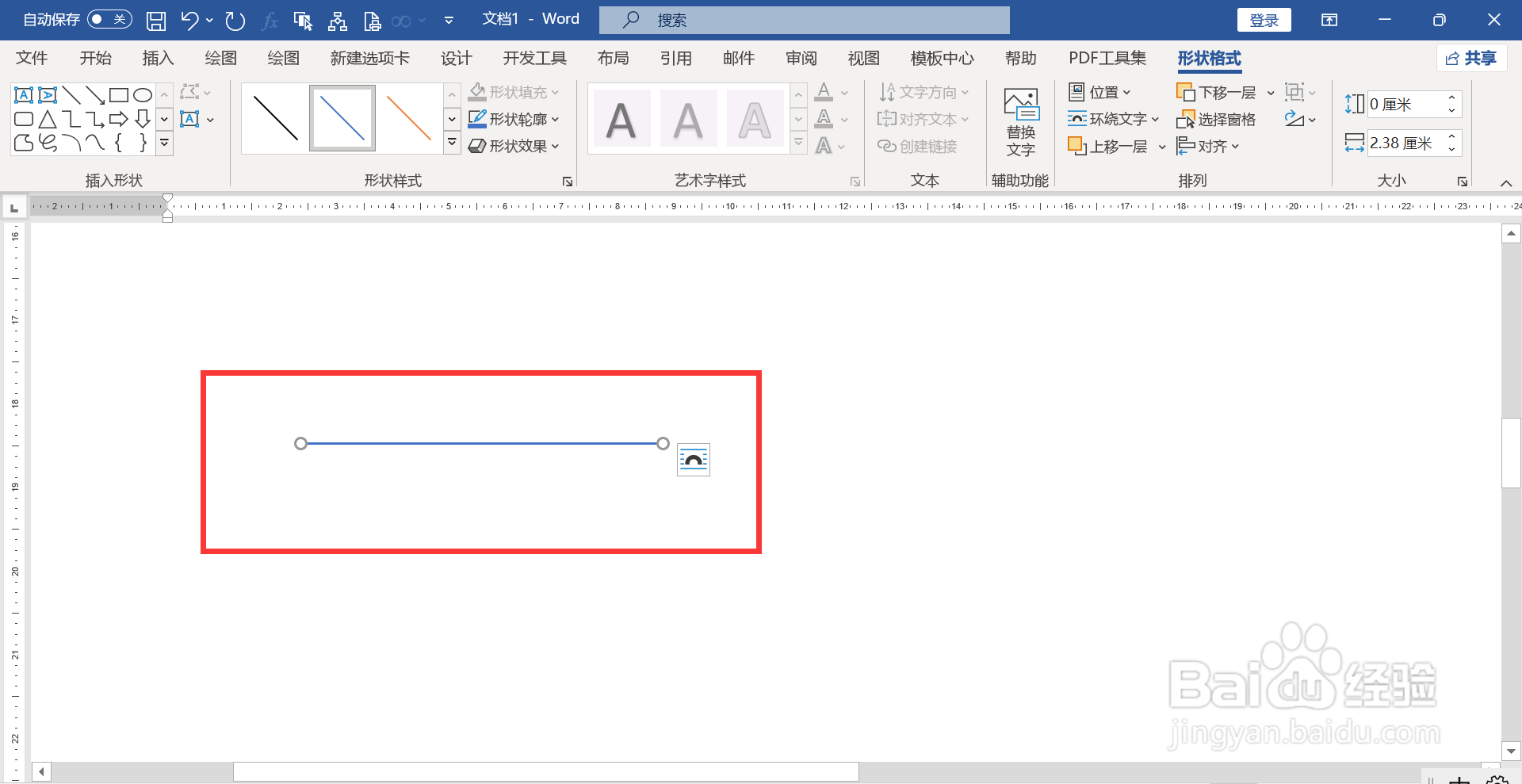Open the Shape Effects (形状效果) dropdown
This screenshot has height=784, width=1522.
(513, 146)
